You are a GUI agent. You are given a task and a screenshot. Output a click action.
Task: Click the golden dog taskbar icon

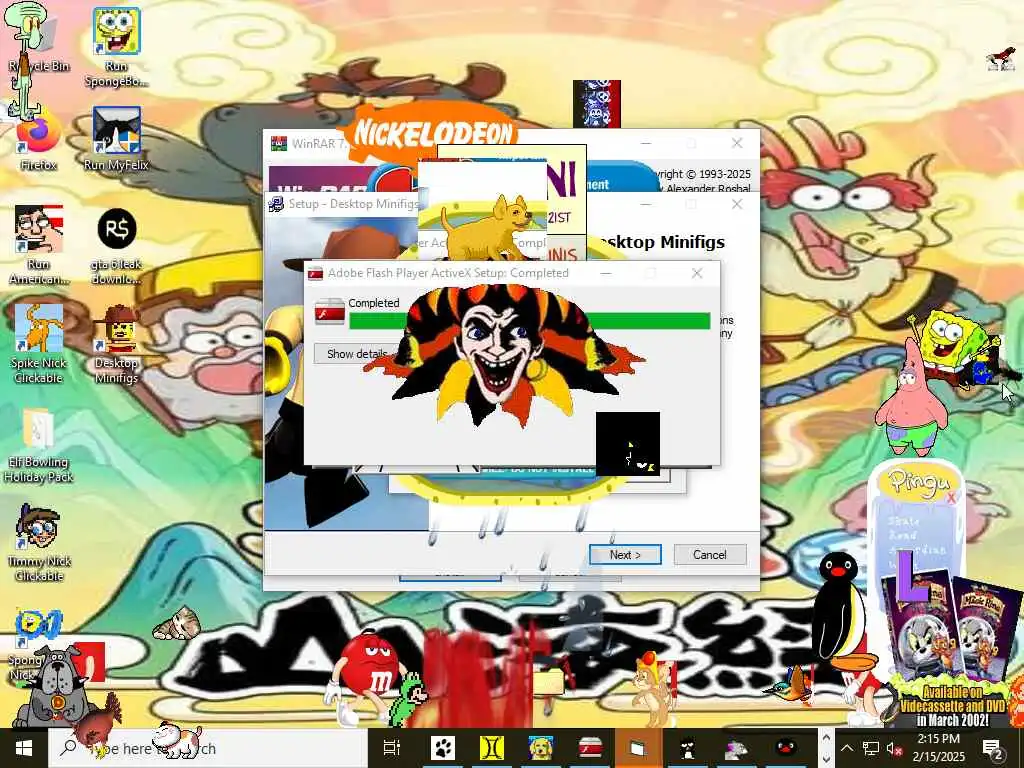click(540, 748)
